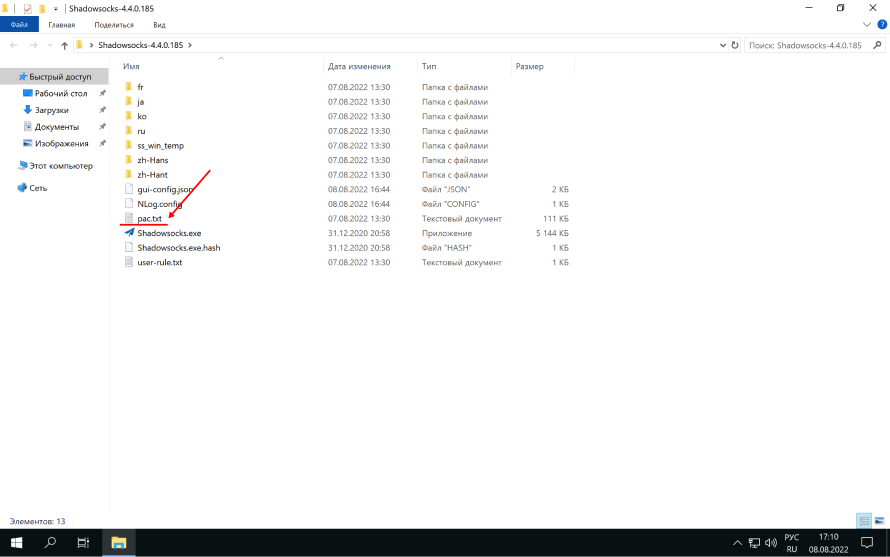
Task: Select Быстрый доступ in navigation pane
Action: [60, 77]
